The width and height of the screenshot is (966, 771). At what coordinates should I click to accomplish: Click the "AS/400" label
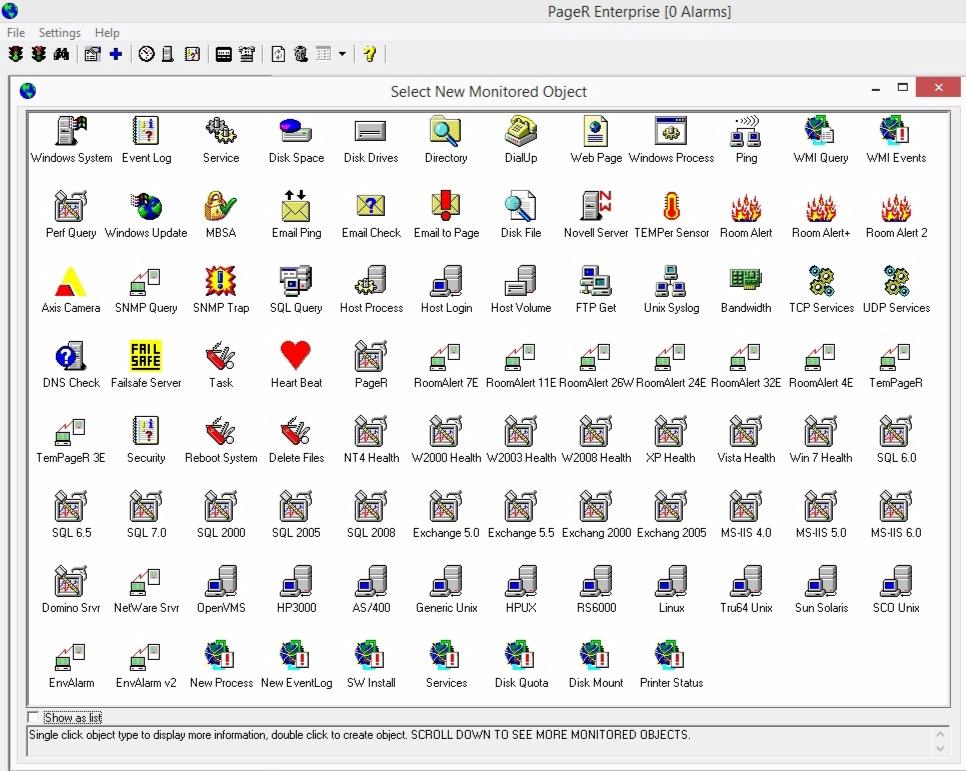(x=371, y=608)
